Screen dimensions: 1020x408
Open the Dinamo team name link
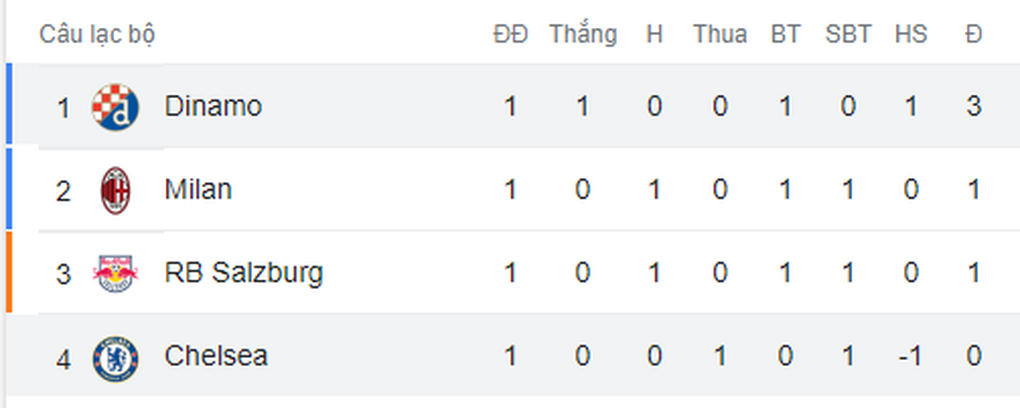point(213,106)
